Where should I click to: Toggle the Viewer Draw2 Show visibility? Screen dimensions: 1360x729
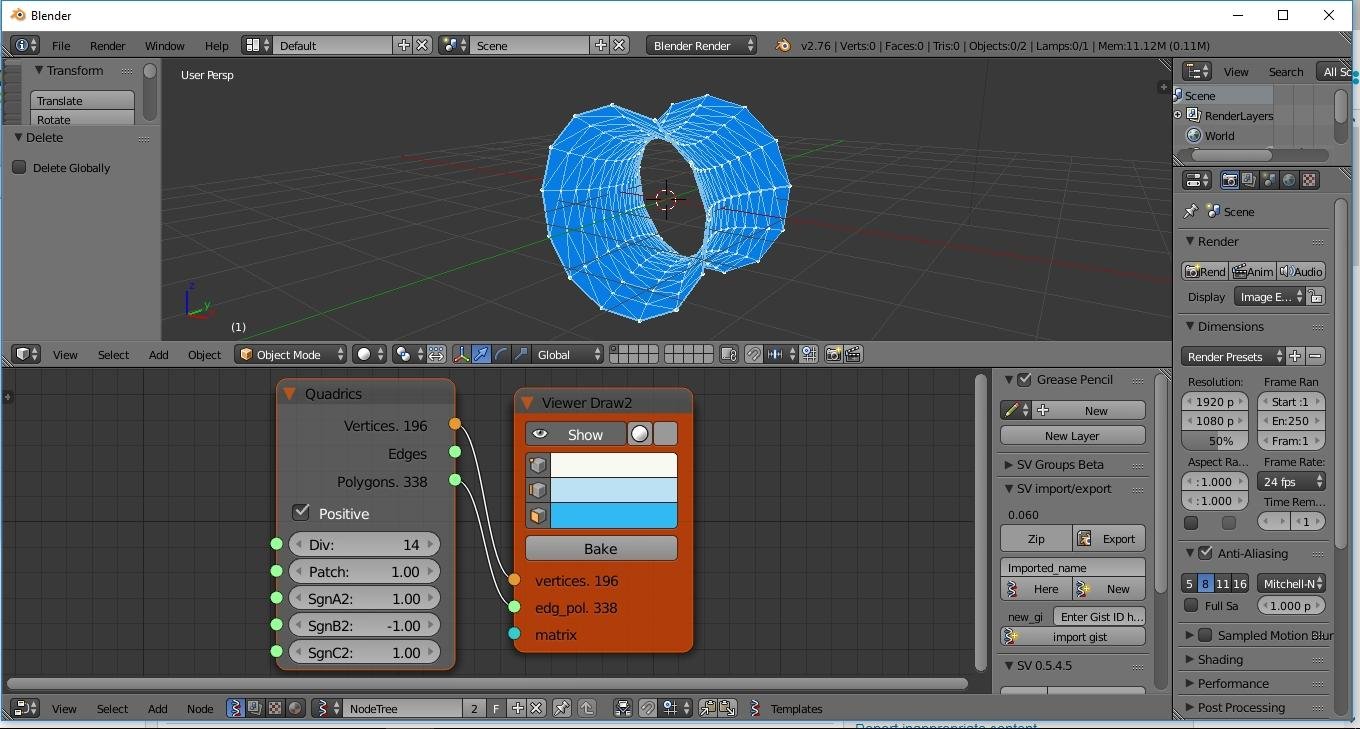coord(574,434)
